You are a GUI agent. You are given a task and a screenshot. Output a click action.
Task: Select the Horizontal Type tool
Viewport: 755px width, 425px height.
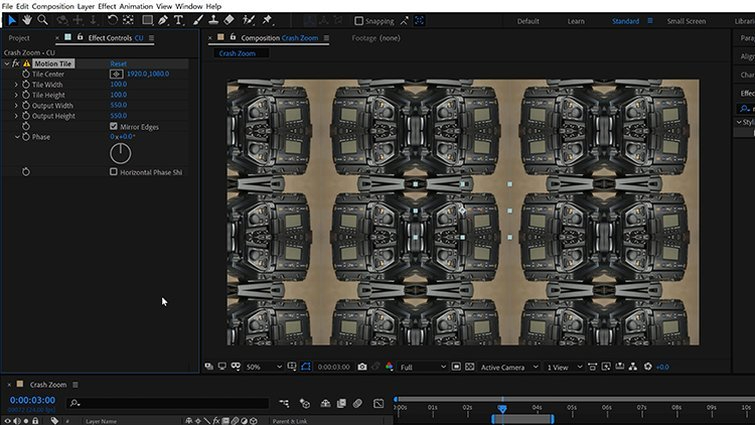pyautogui.click(x=179, y=20)
